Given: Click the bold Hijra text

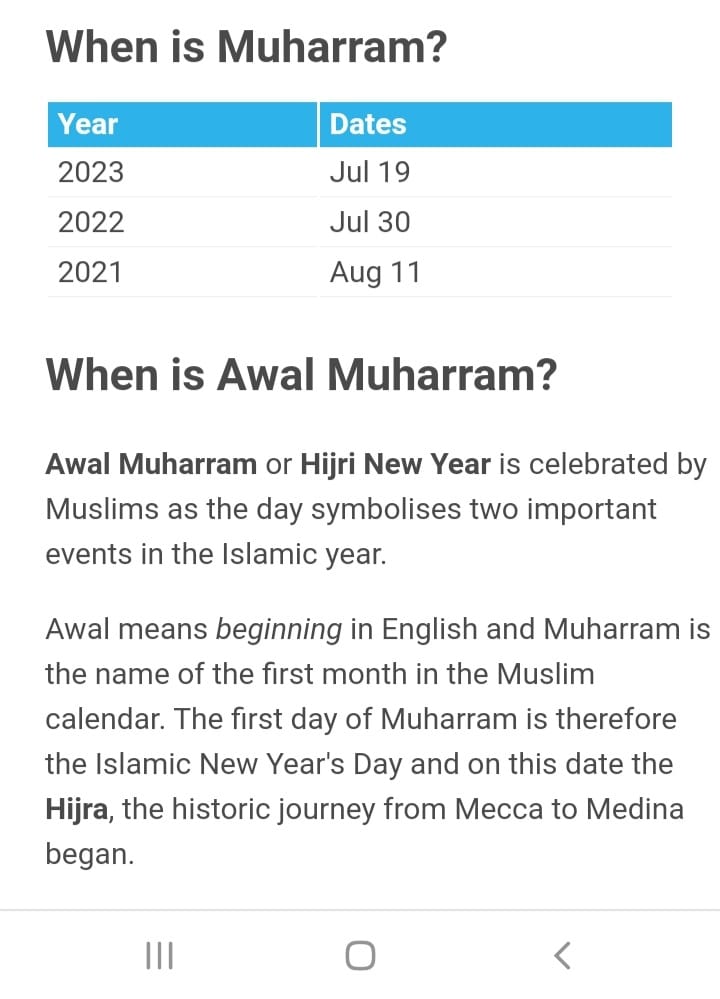Looking at the screenshot, I should click(x=77, y=810).
